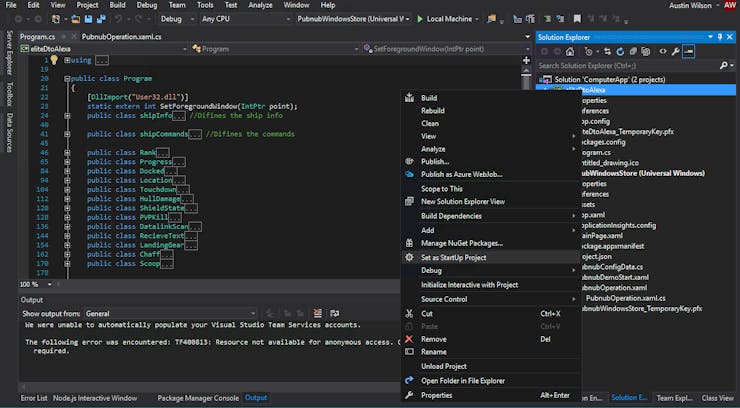Choose Publish as Azure WebJob

coord(490,175)
